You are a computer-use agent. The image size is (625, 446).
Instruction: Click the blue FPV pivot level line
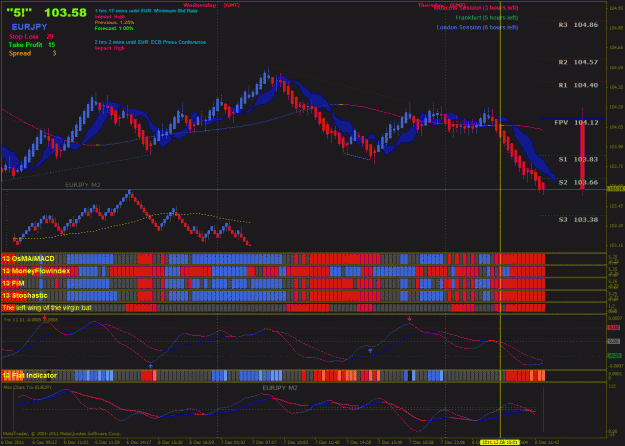tap(572, 118)
